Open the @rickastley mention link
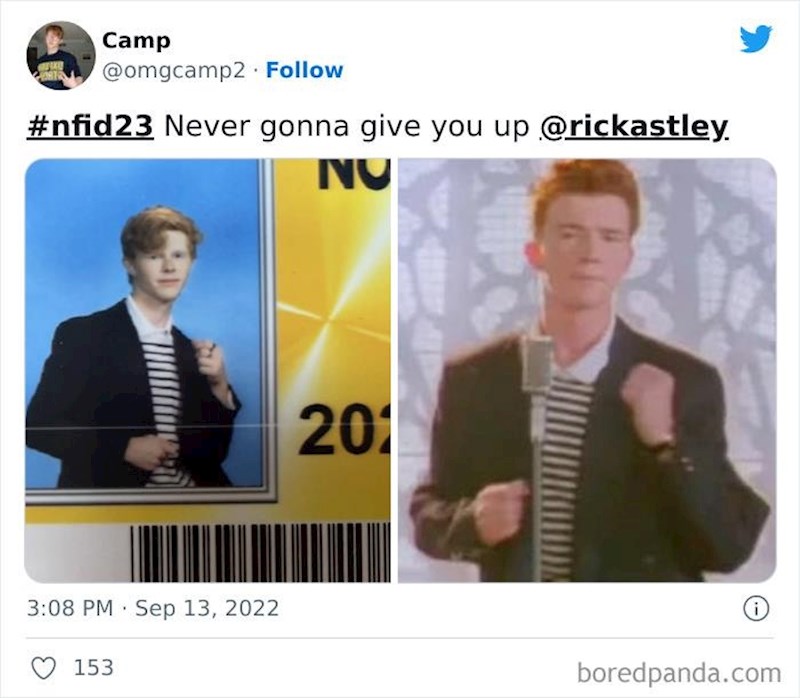 [635, 127]
